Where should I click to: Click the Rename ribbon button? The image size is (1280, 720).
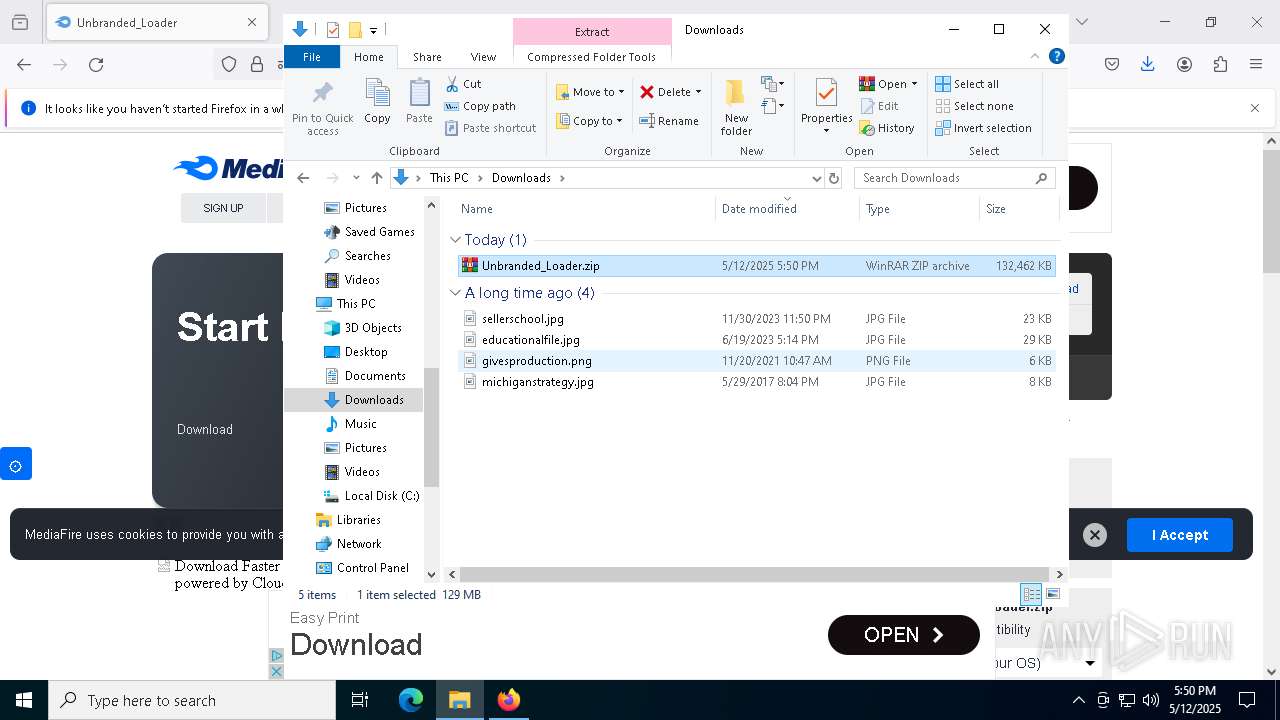(x=669, y=121)
